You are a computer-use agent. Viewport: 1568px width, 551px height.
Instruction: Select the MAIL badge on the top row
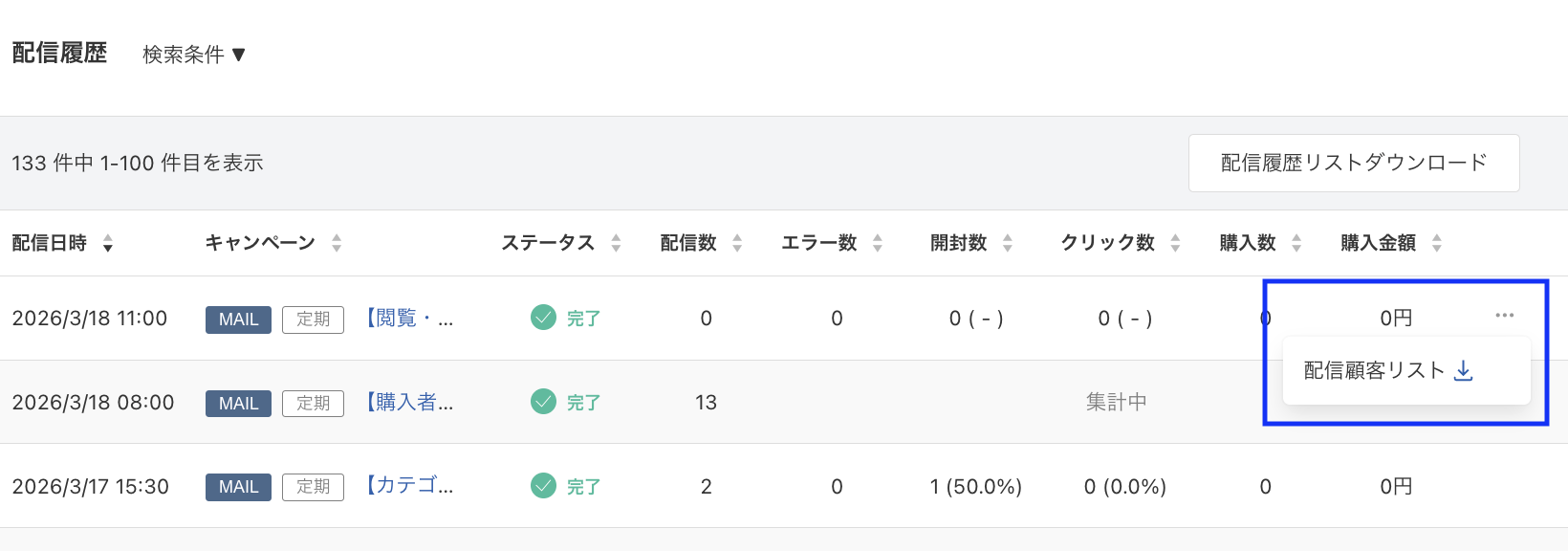tap(237, 320)
